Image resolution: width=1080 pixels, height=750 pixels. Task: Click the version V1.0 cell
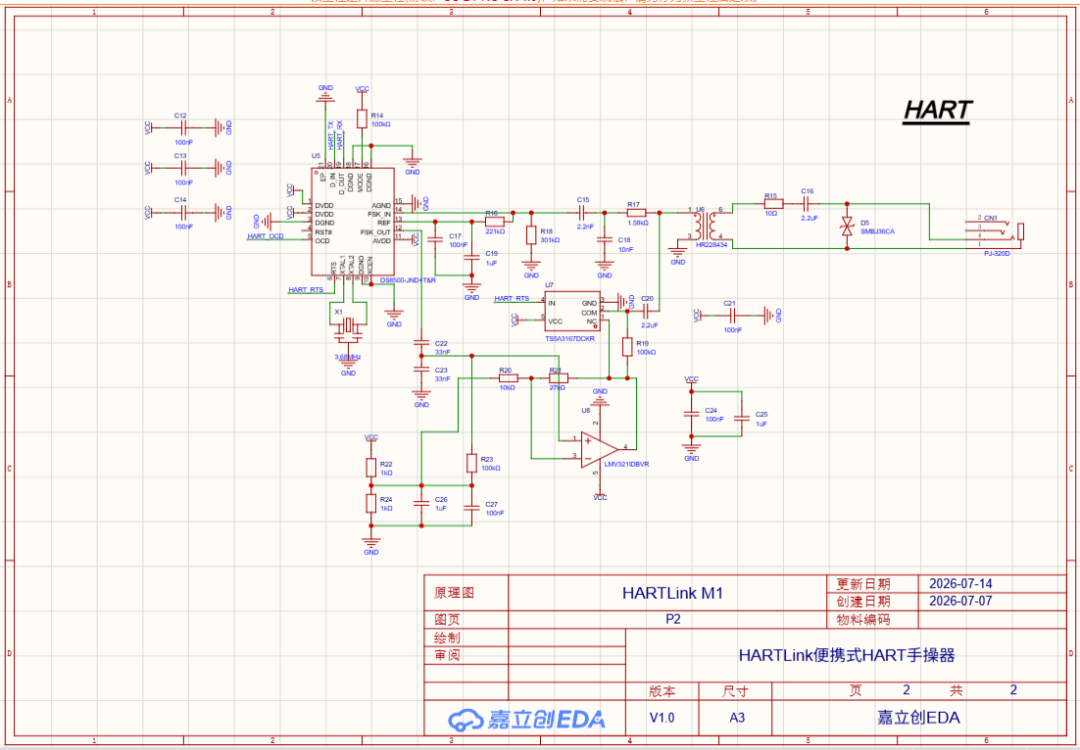662,718
